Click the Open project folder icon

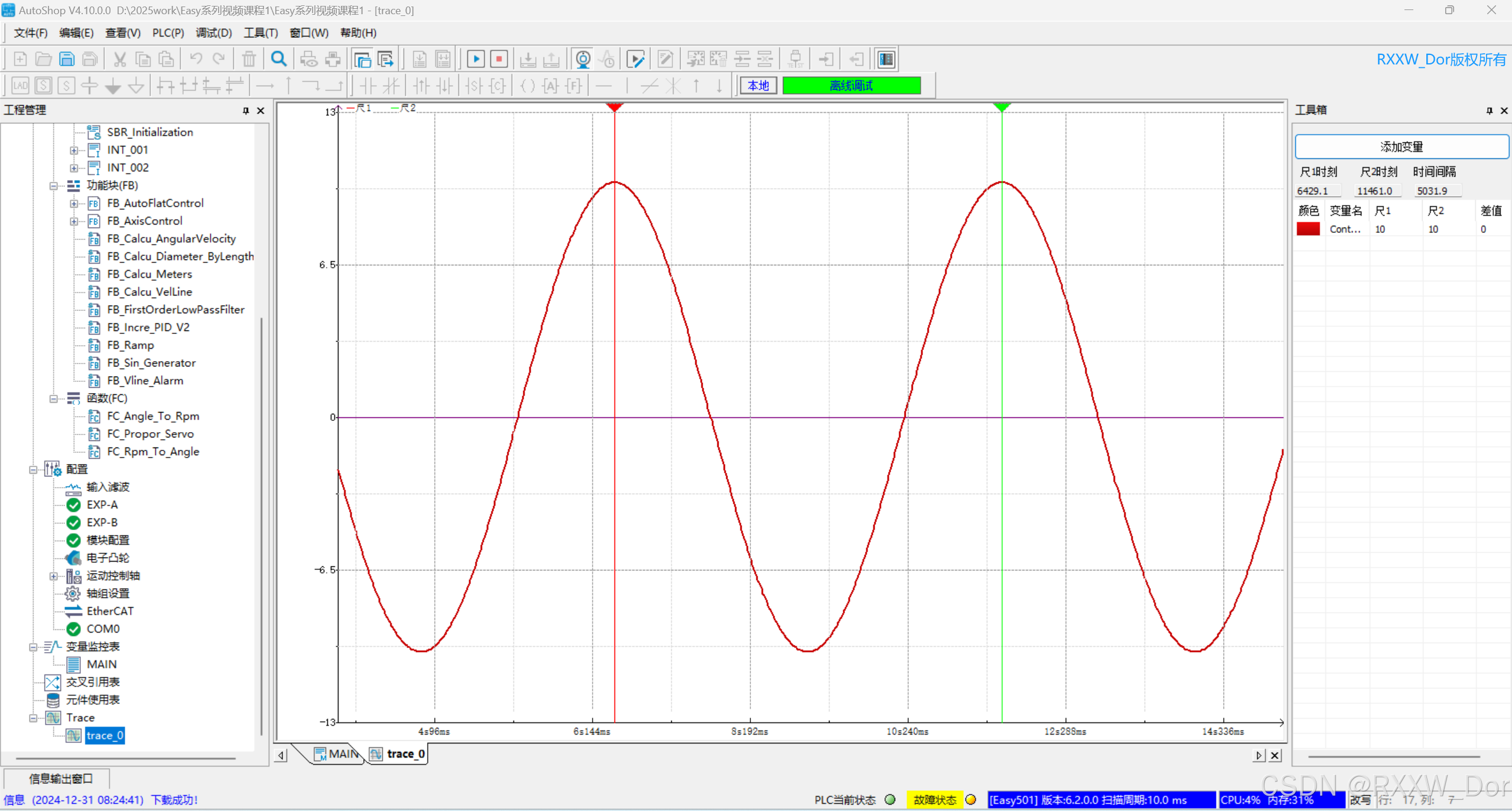pos(43,59)
